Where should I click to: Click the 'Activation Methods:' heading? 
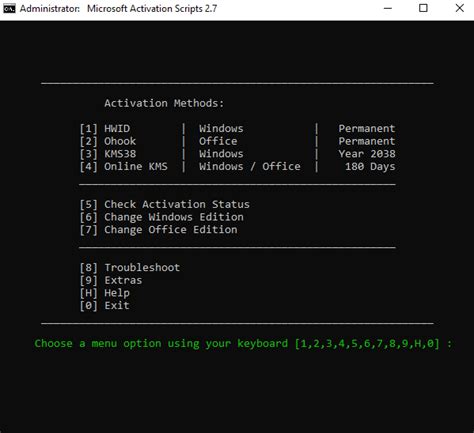(164, 103)
